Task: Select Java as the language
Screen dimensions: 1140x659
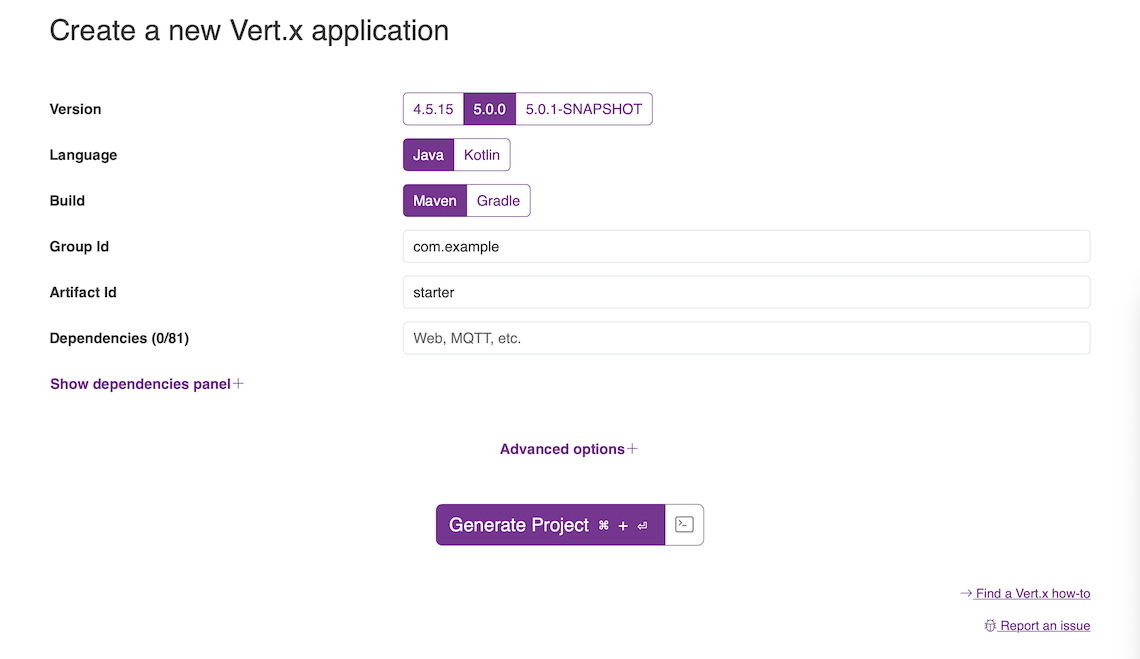Action: point(428,155)
